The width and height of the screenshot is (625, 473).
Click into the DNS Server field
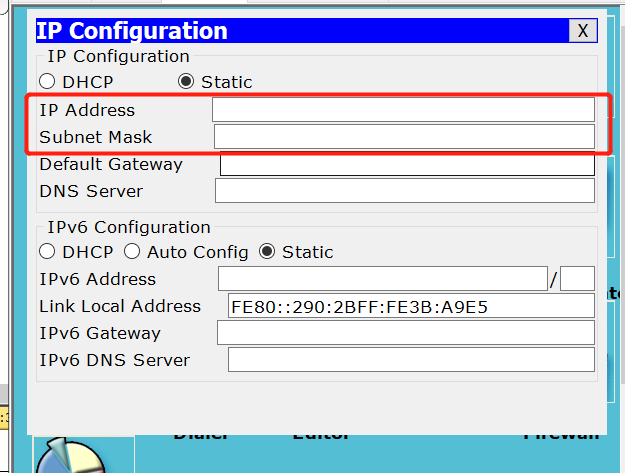click(x=404, y=191)
